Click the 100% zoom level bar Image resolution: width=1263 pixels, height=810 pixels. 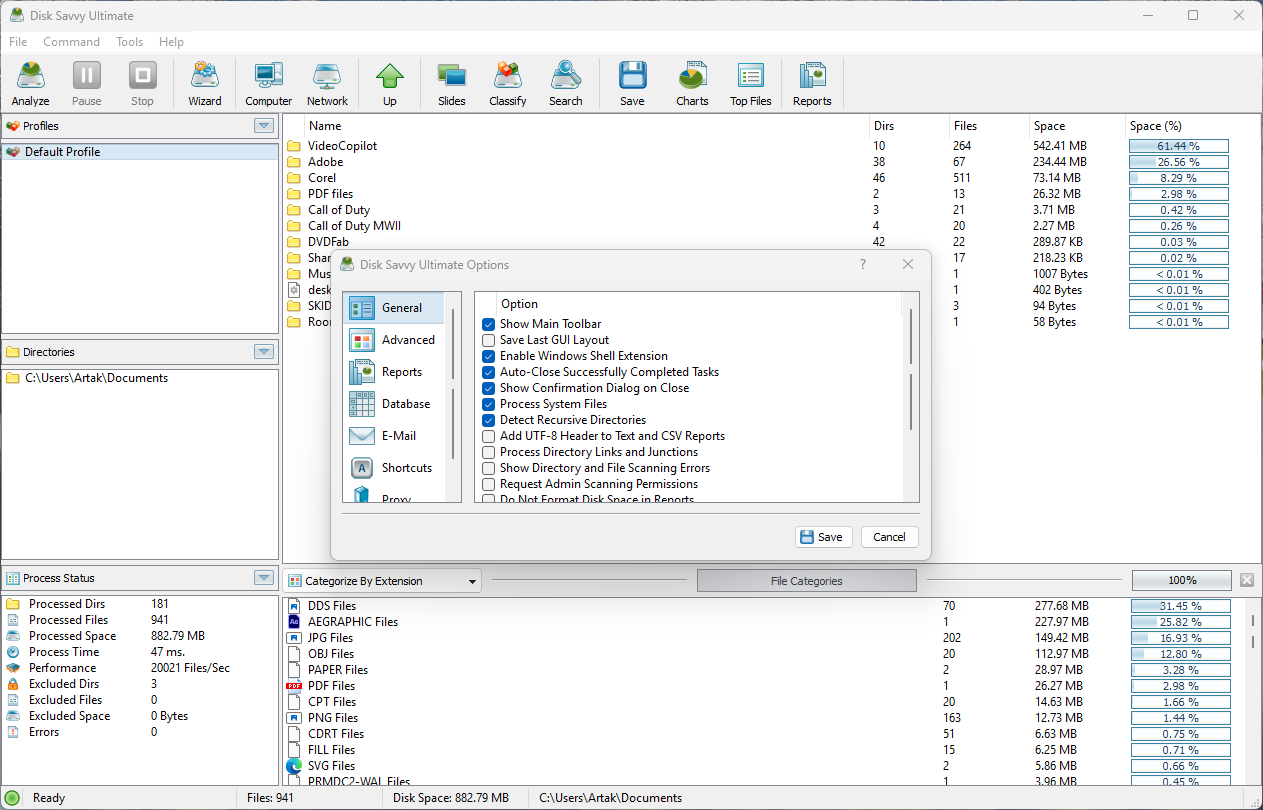click(1181, 581)
